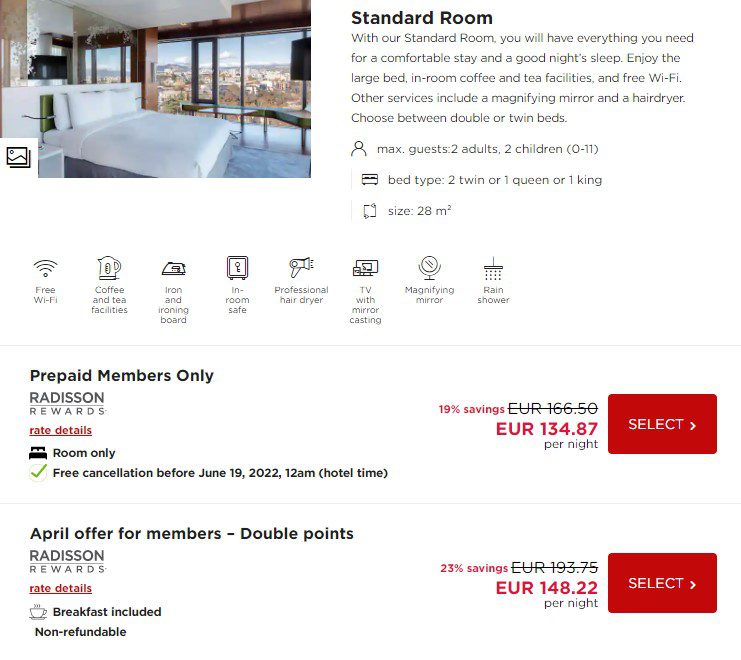Click the max guests person icon
Viewport: 741px width, 660px height.
click(359, 149)
